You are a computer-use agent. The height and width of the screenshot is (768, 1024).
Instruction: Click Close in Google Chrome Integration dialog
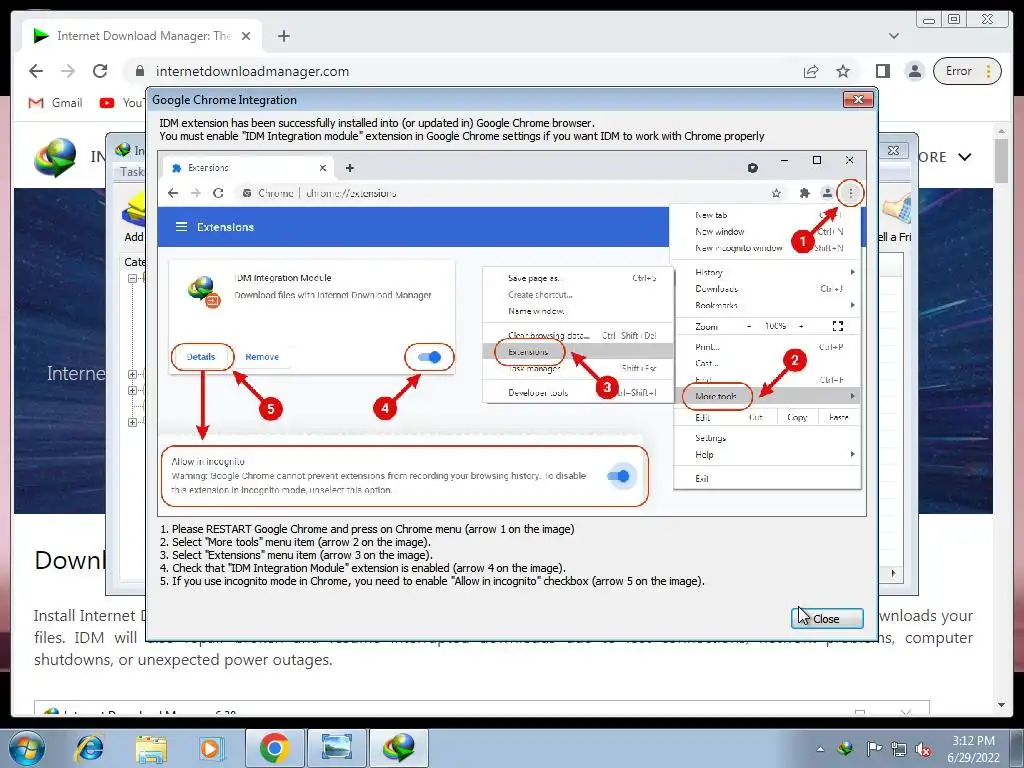pyautogui.click(x=827, y=618)
